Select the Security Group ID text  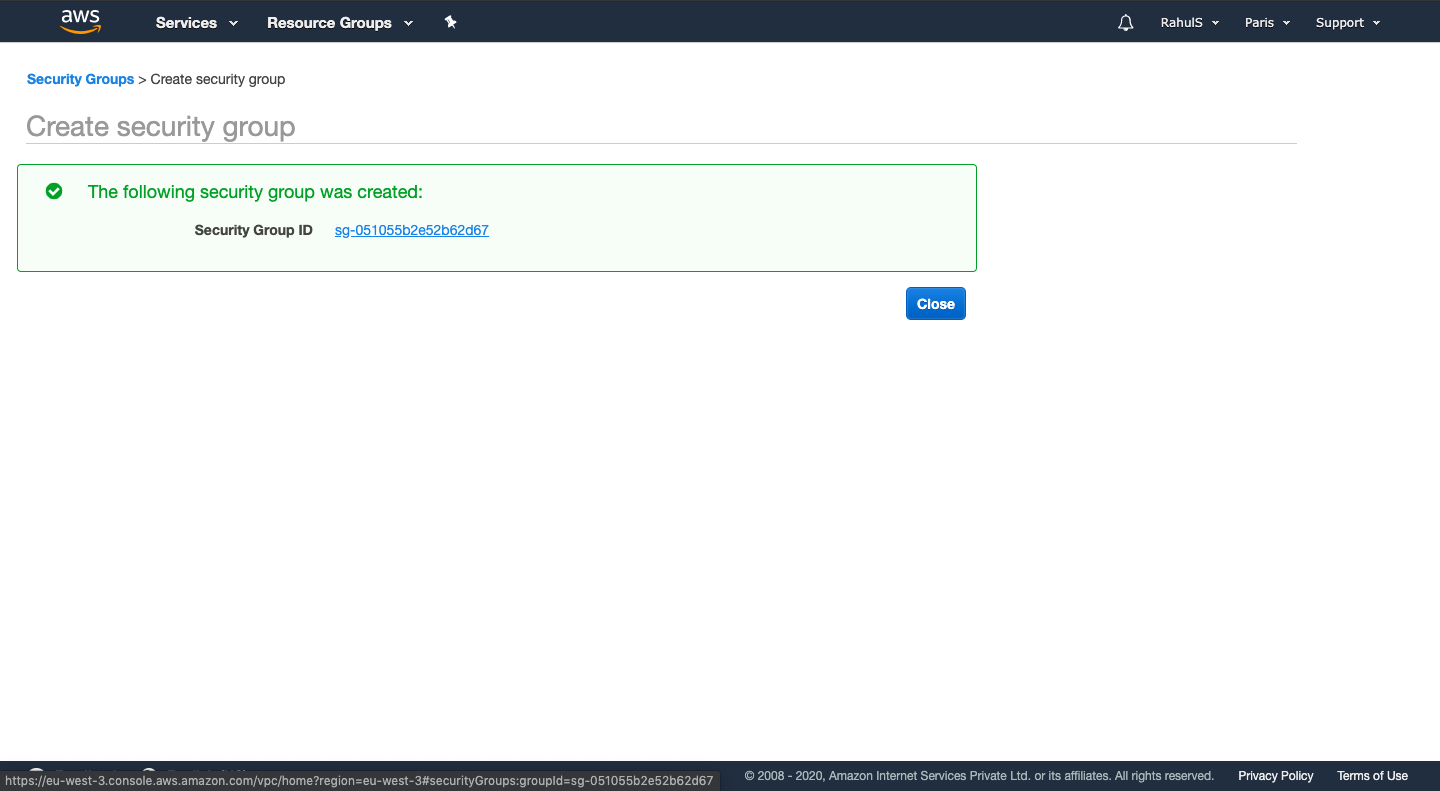[253, 230]
